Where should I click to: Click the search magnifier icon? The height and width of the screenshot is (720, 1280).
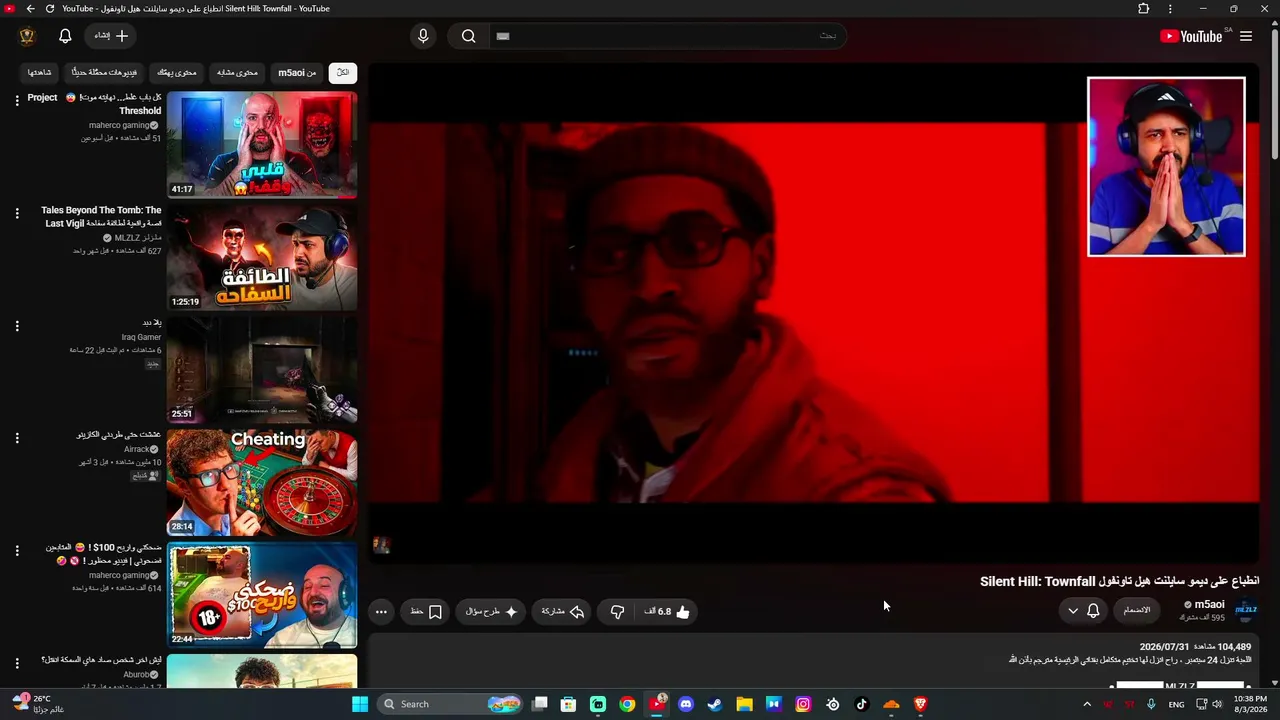click(x=468, y=36)
